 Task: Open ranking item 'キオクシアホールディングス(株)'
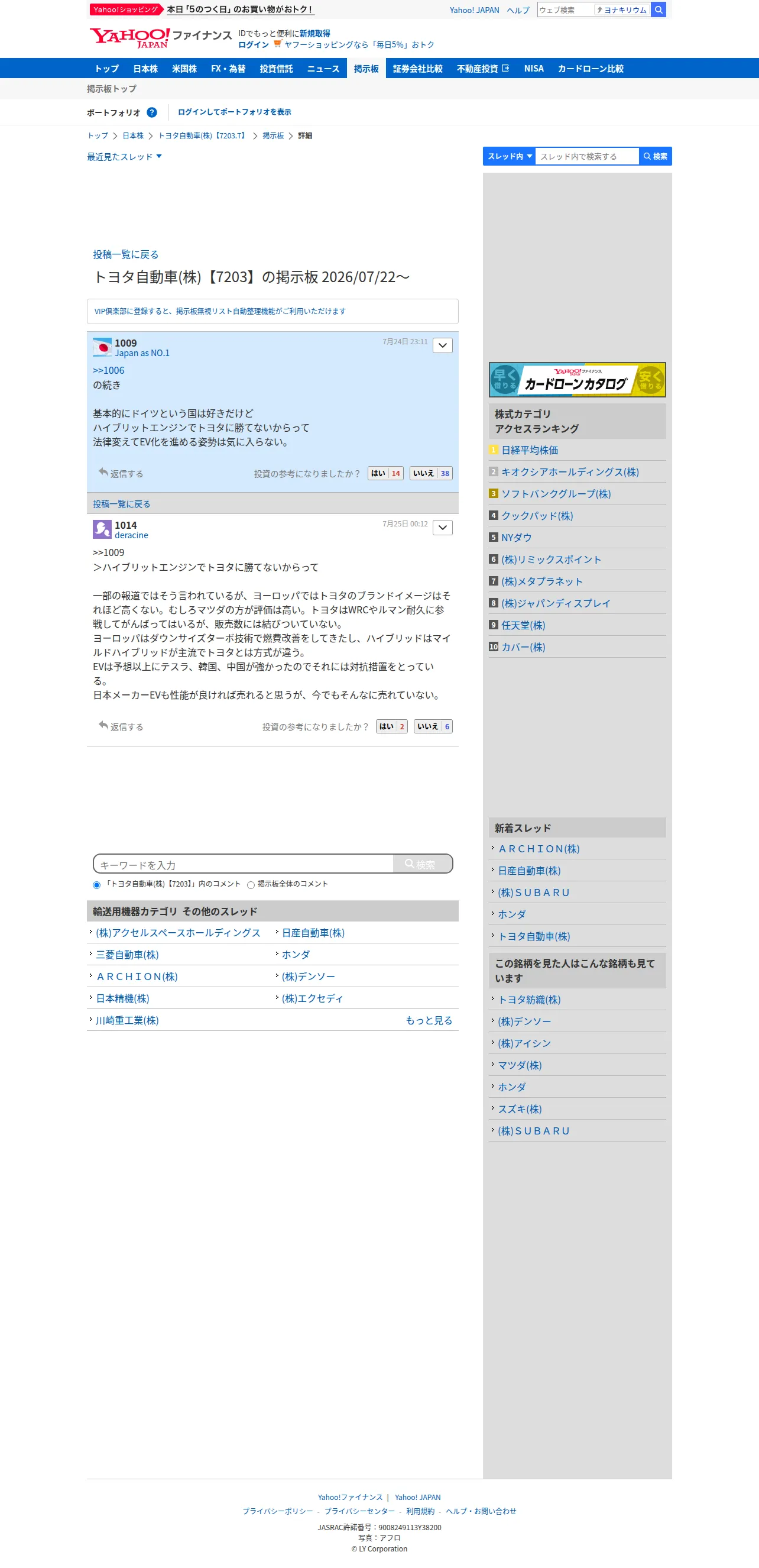coord(570,472)
